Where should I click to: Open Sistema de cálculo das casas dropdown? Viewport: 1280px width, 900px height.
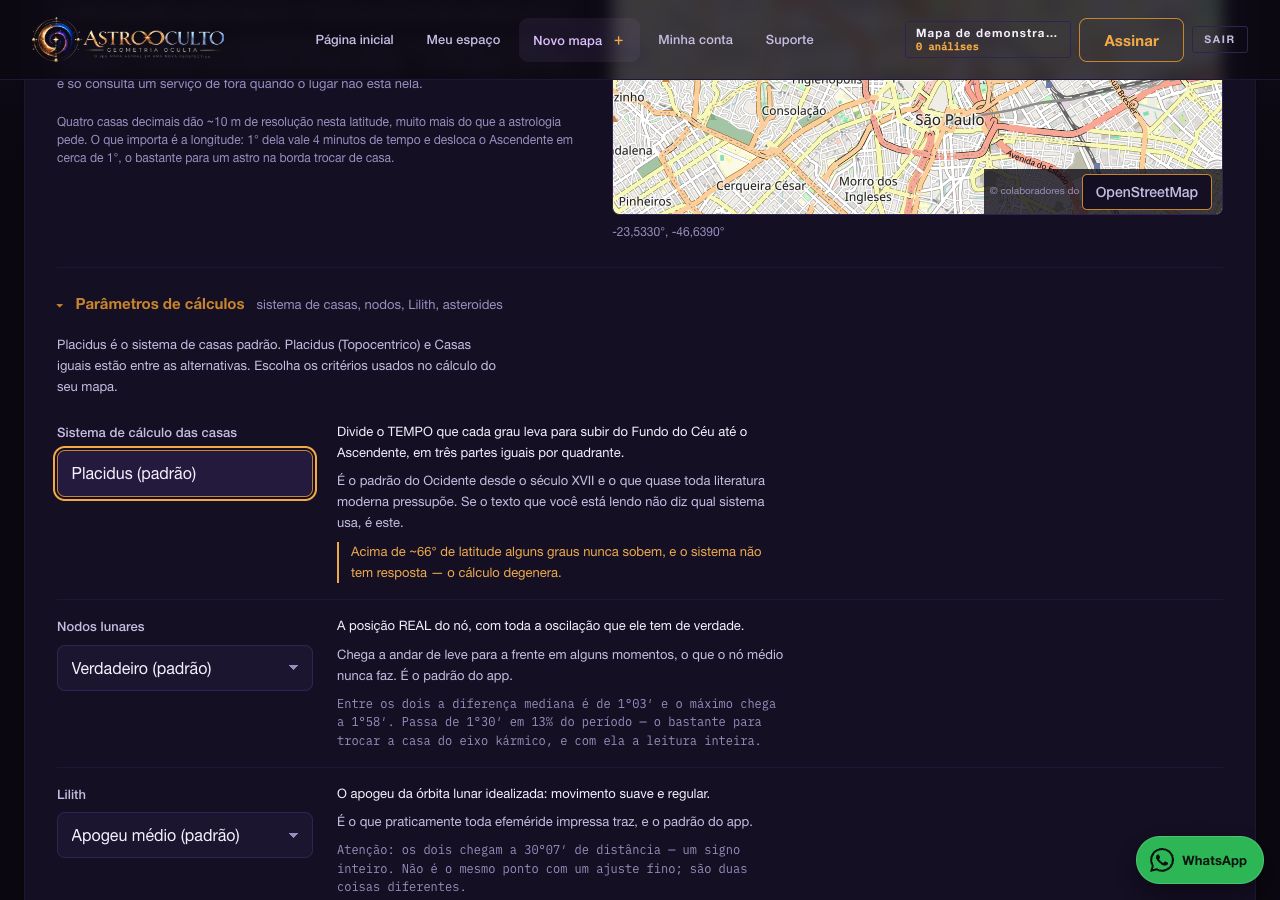pyautogui.click(x=185, y=474)
